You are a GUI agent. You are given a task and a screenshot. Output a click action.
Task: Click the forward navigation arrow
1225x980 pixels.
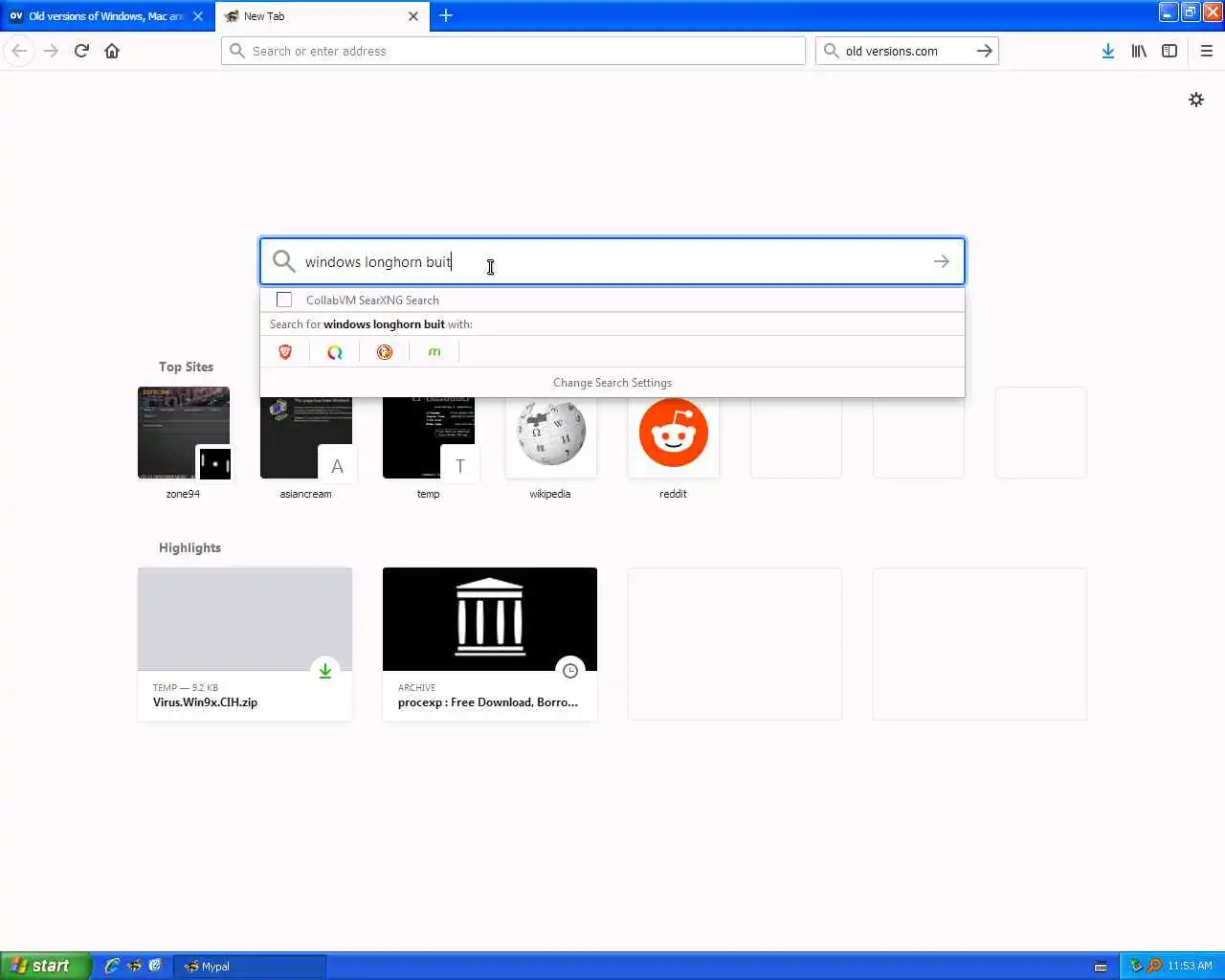(51, 51)
